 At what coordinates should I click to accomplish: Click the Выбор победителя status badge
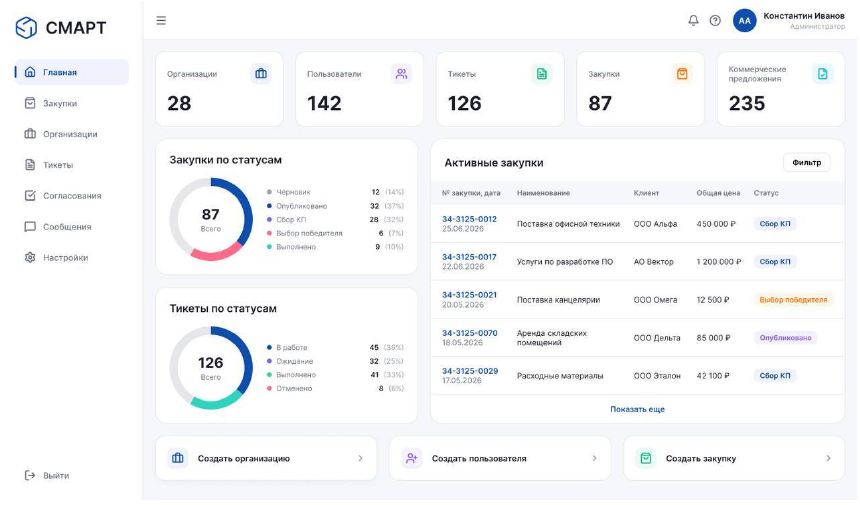[x=795, y=300]
